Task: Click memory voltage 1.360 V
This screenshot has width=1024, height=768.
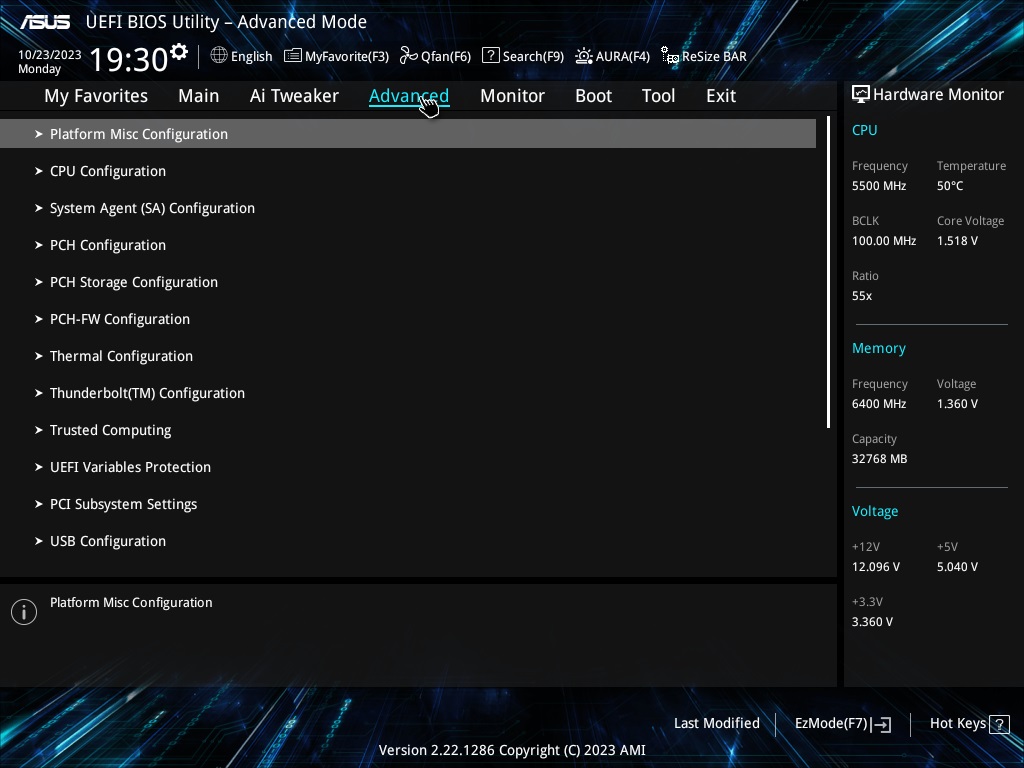Action: tap(957, 404)
